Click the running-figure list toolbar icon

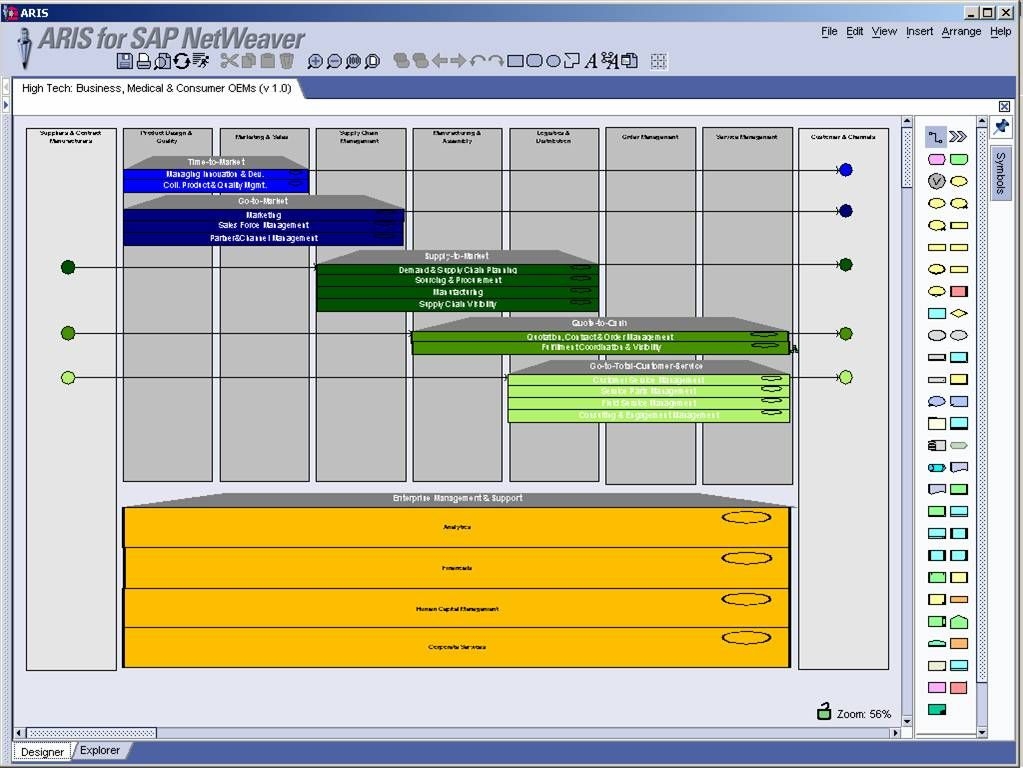point(201,61)
